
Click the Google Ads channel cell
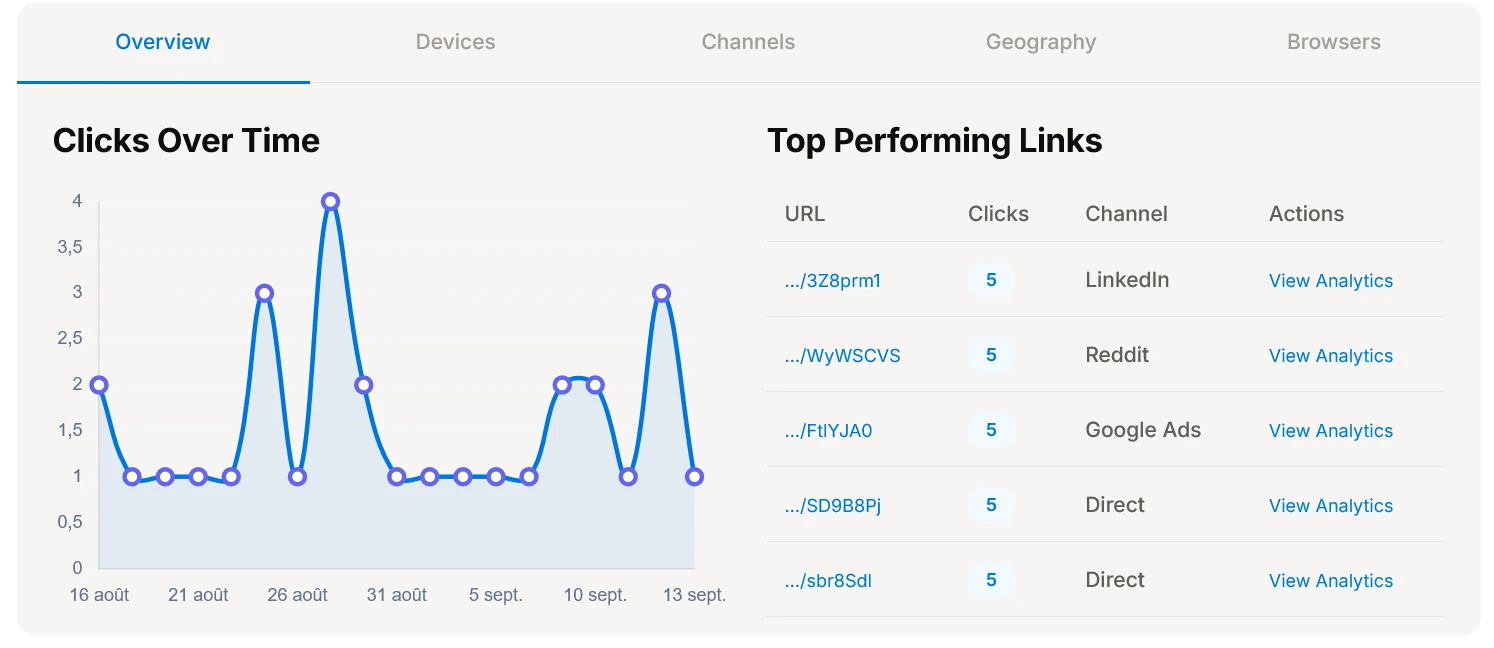[1143, 430]
